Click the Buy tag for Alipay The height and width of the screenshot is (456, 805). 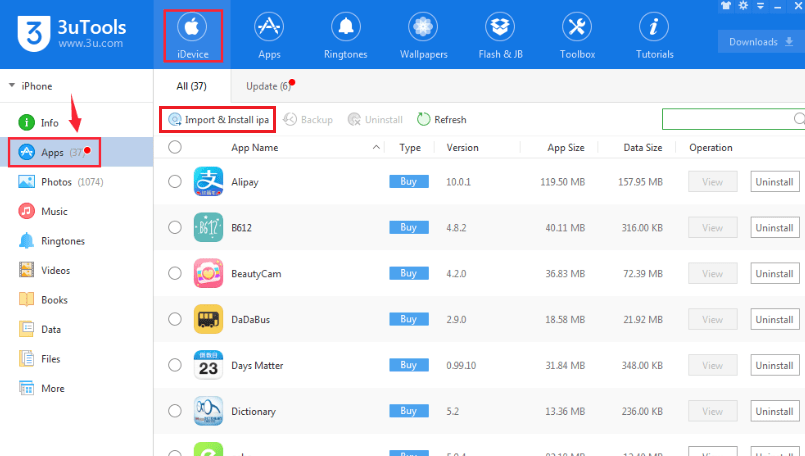pos(409,182)
